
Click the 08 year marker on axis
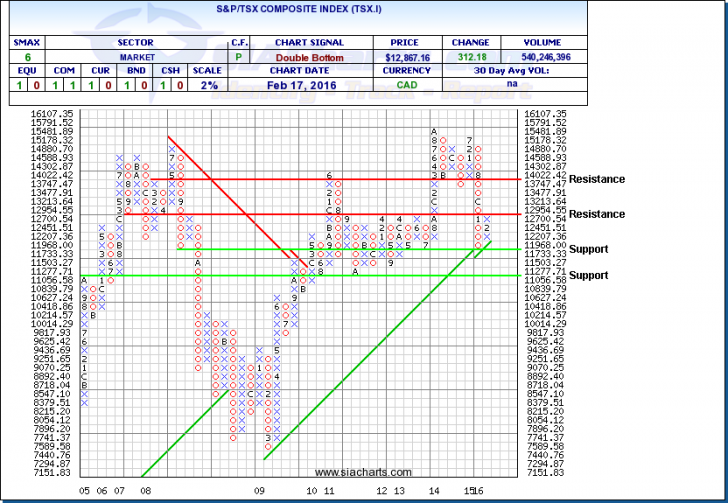click(x=145, y=491)
